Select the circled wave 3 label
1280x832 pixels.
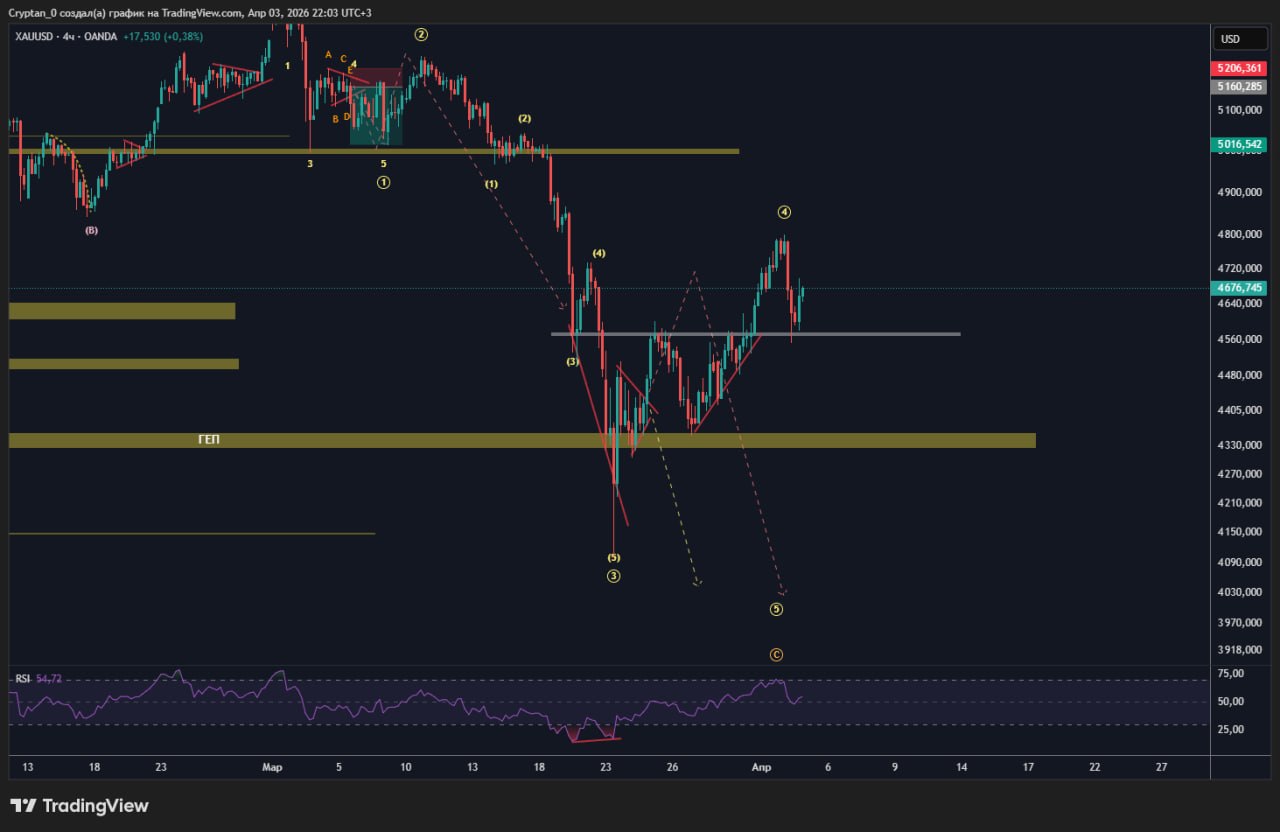(x=614, y=576)
